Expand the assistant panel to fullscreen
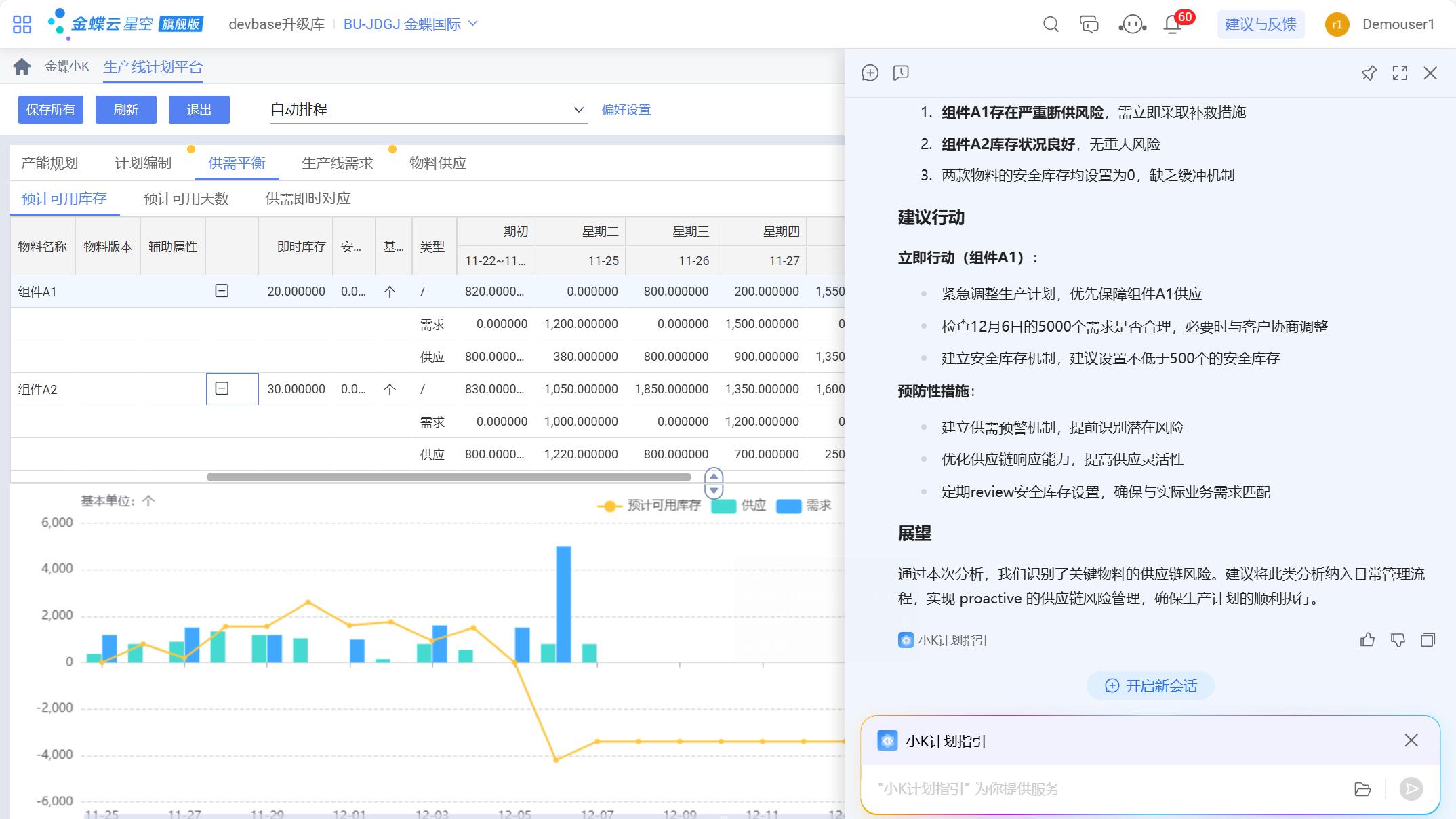Screen dimensions: 1456x819 1399,73
